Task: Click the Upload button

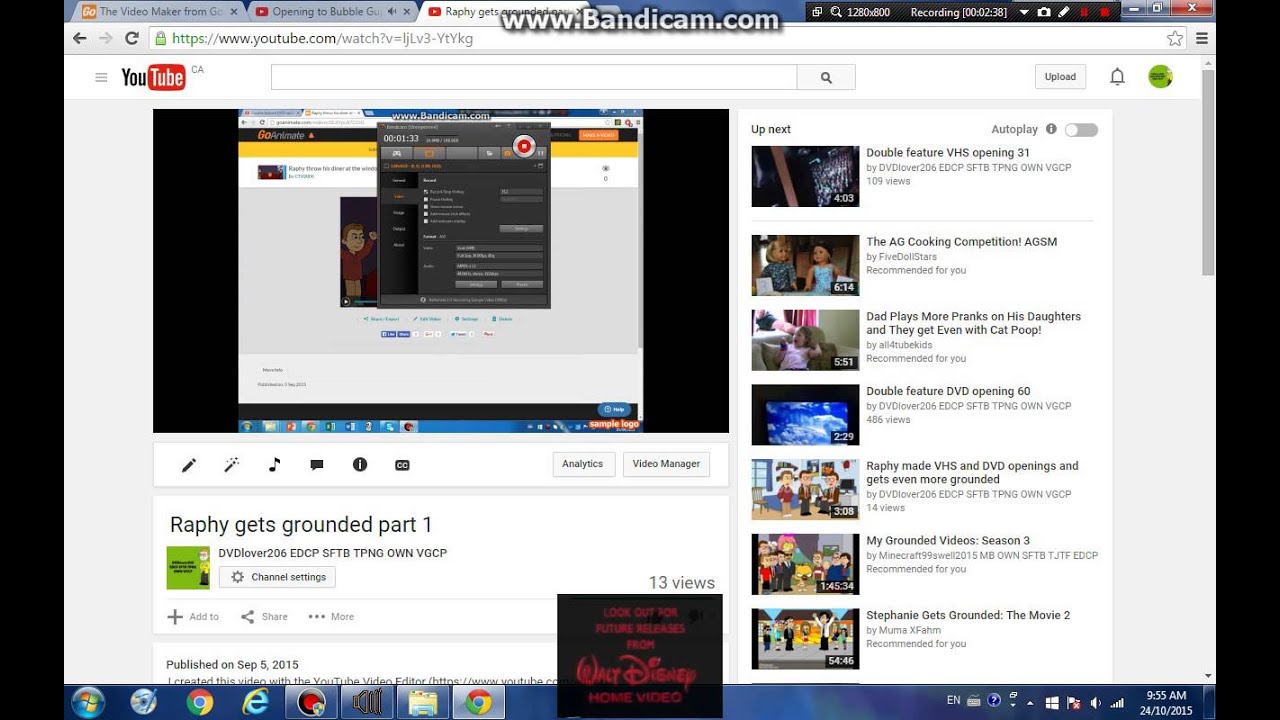Action: tap(1060, 77)
